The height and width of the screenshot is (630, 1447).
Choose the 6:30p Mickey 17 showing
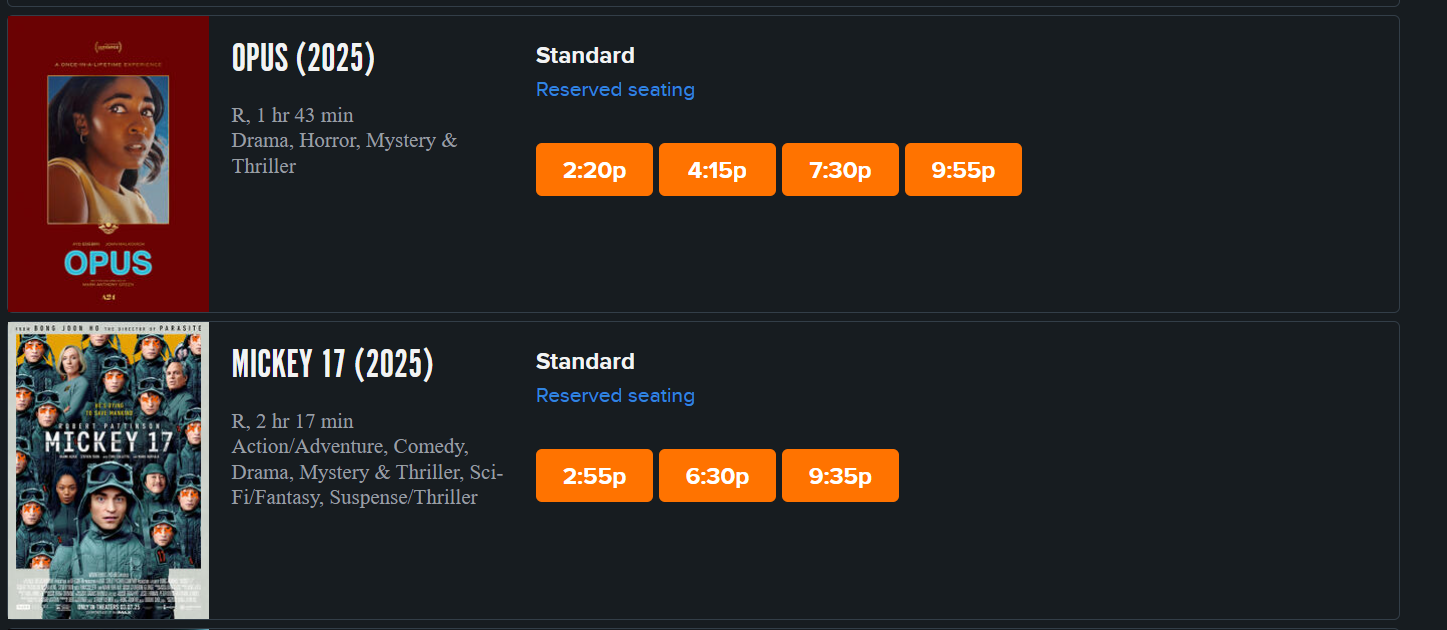717,476
